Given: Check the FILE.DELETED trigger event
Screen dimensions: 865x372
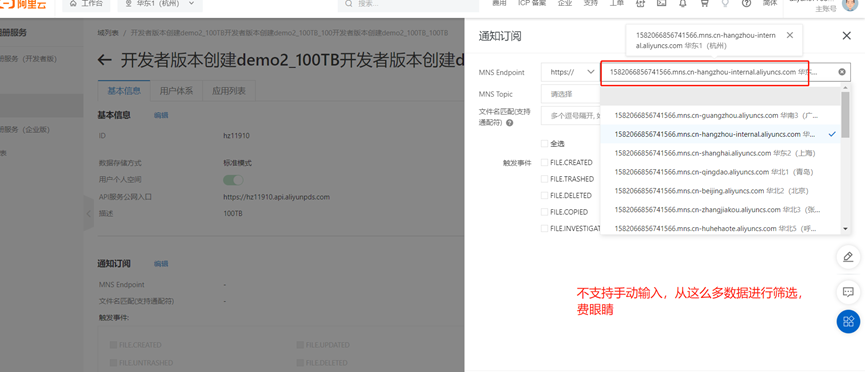Looking at the screenshot, I should coord(544,195).
